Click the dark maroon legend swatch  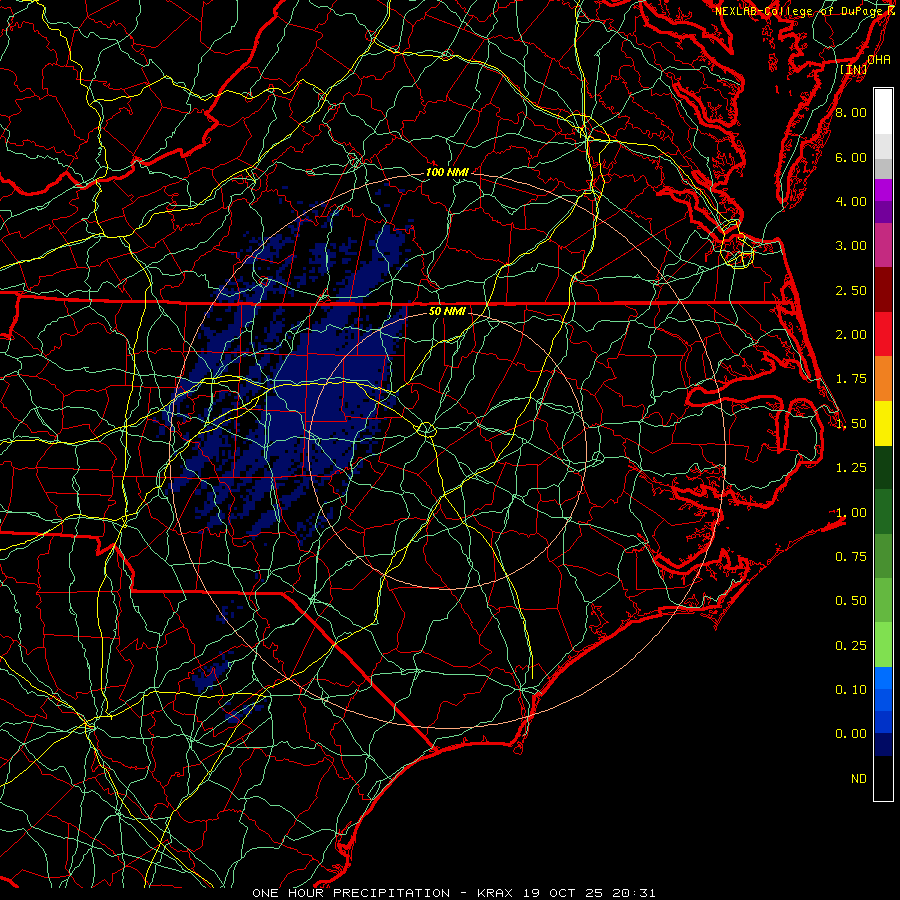[x=883, y=290]
